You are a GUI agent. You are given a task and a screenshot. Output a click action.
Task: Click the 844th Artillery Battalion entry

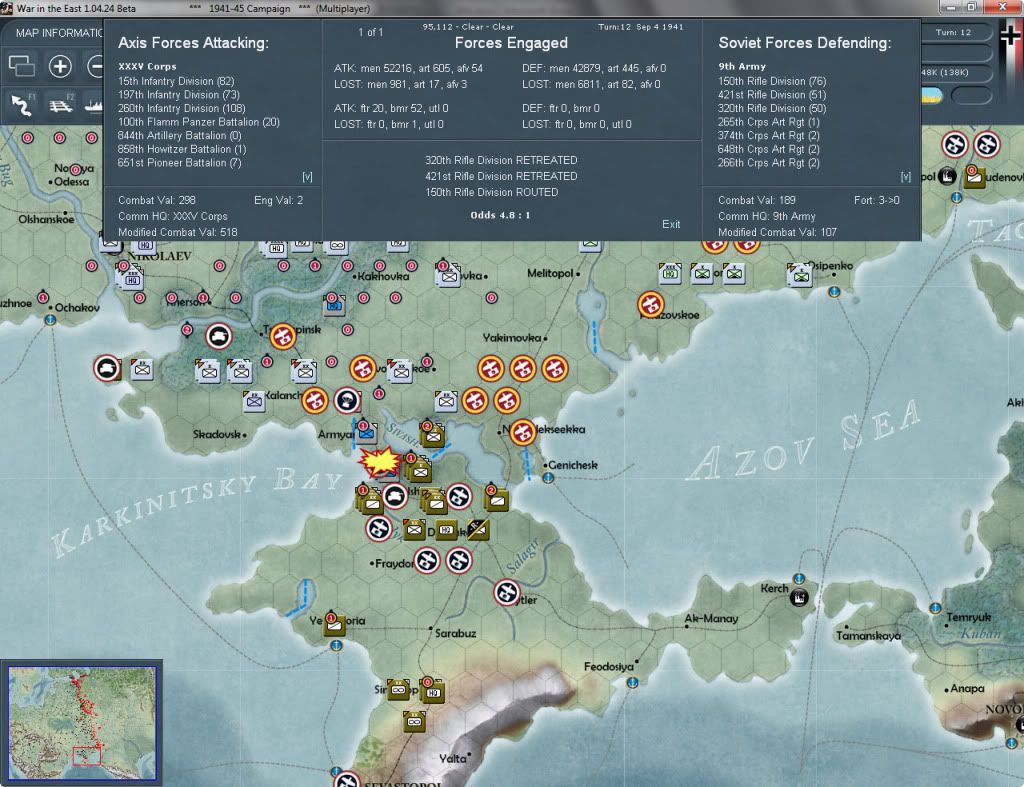180,136
